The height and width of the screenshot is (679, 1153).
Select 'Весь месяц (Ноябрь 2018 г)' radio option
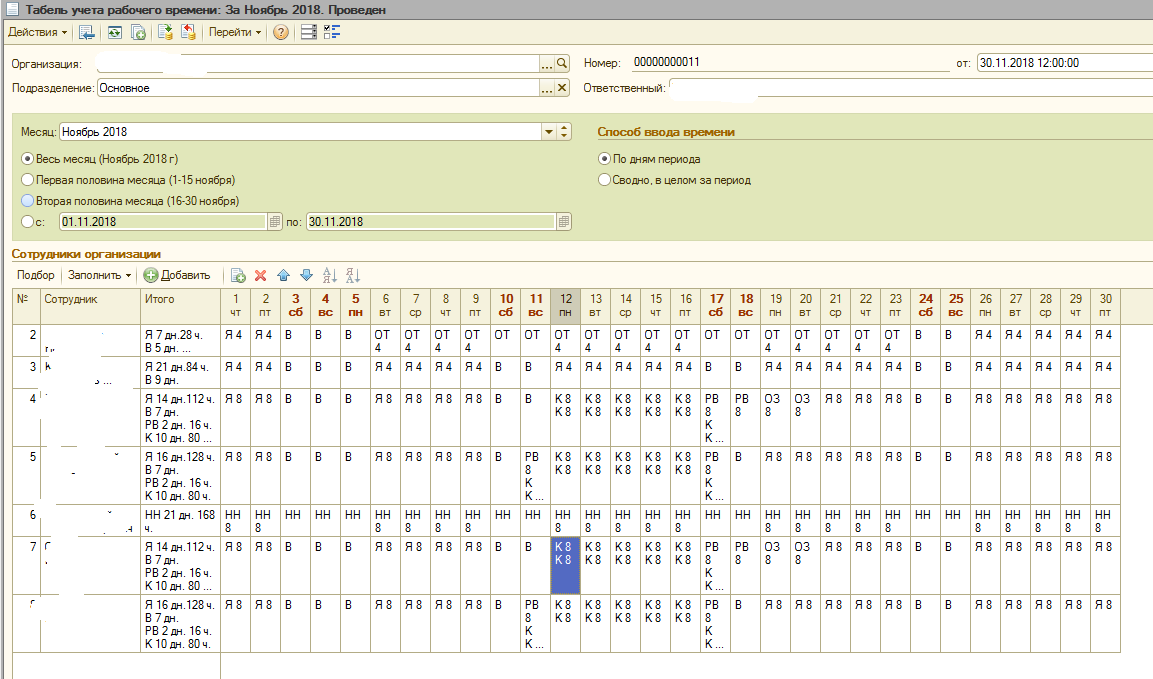(x=27, y=159)
